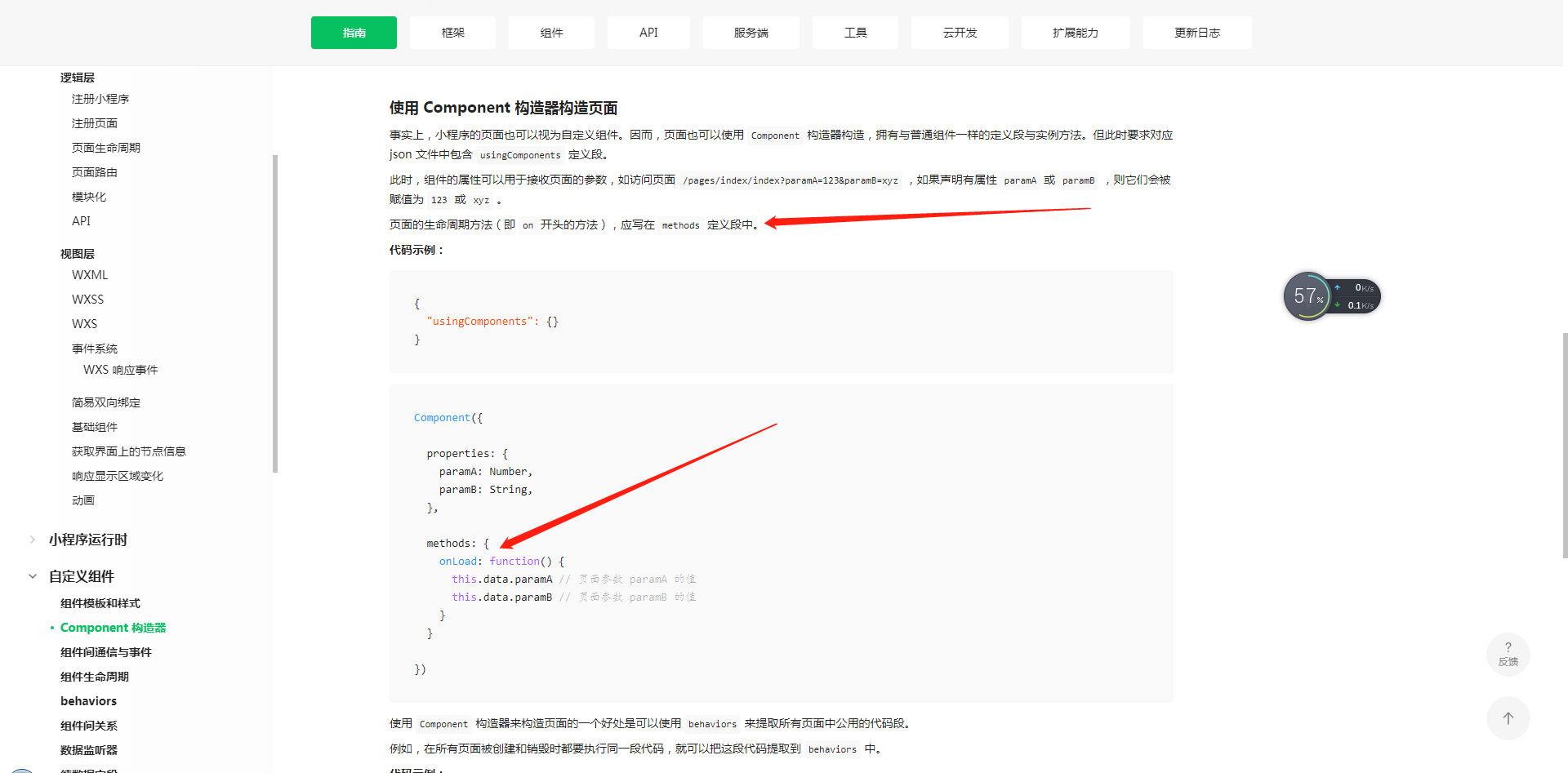The image size is (1568, 773).
Task: Switch to the 框架 tab
Action: coord(452,33)
